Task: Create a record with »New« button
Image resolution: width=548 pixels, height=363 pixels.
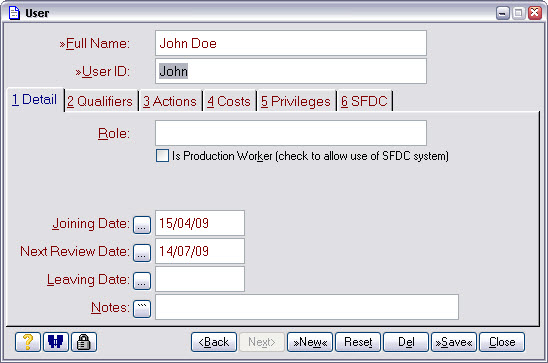Action: [310, 342]
